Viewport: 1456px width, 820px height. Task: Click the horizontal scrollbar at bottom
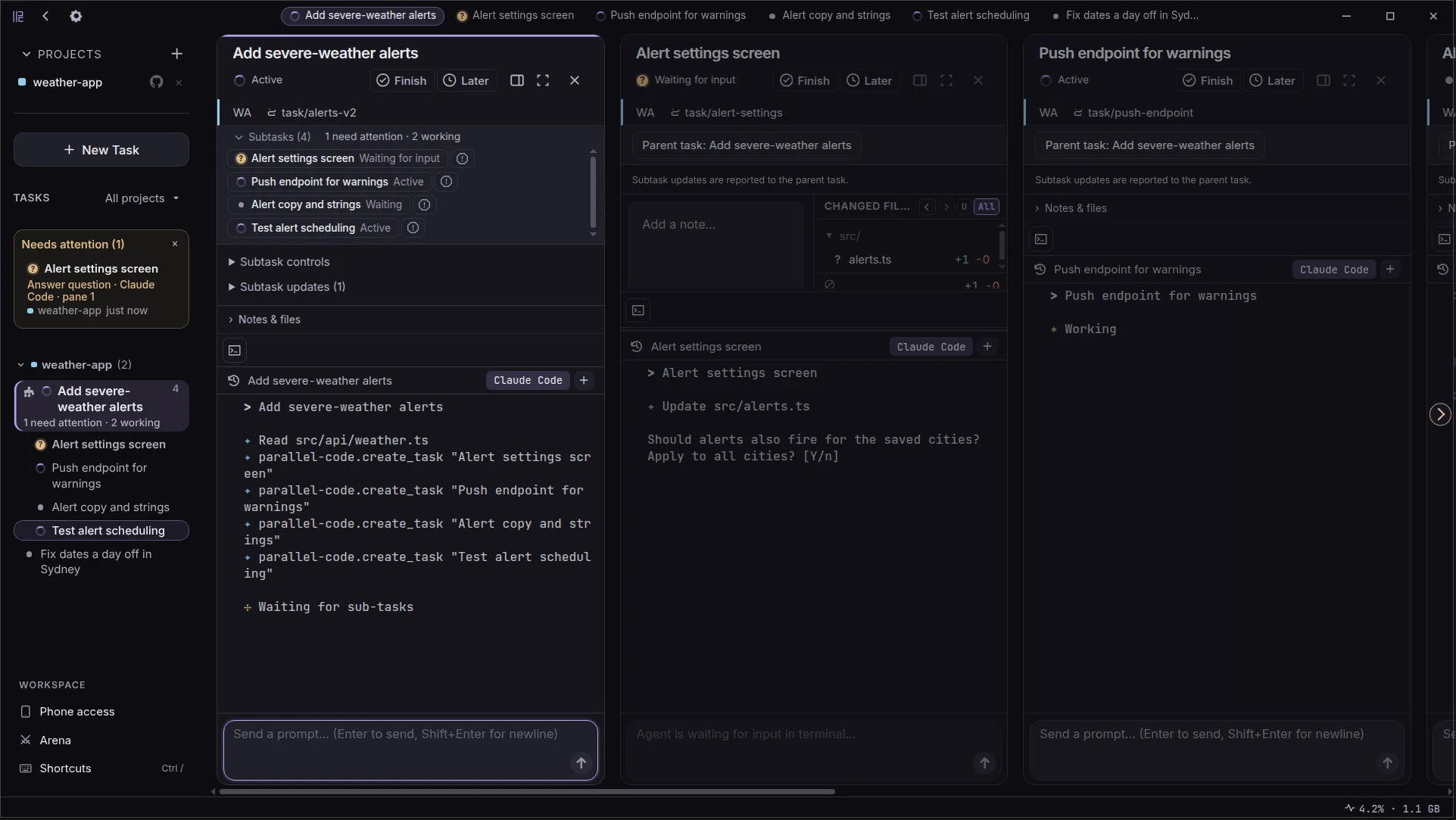pyautogui.click(x=527, y=792)
